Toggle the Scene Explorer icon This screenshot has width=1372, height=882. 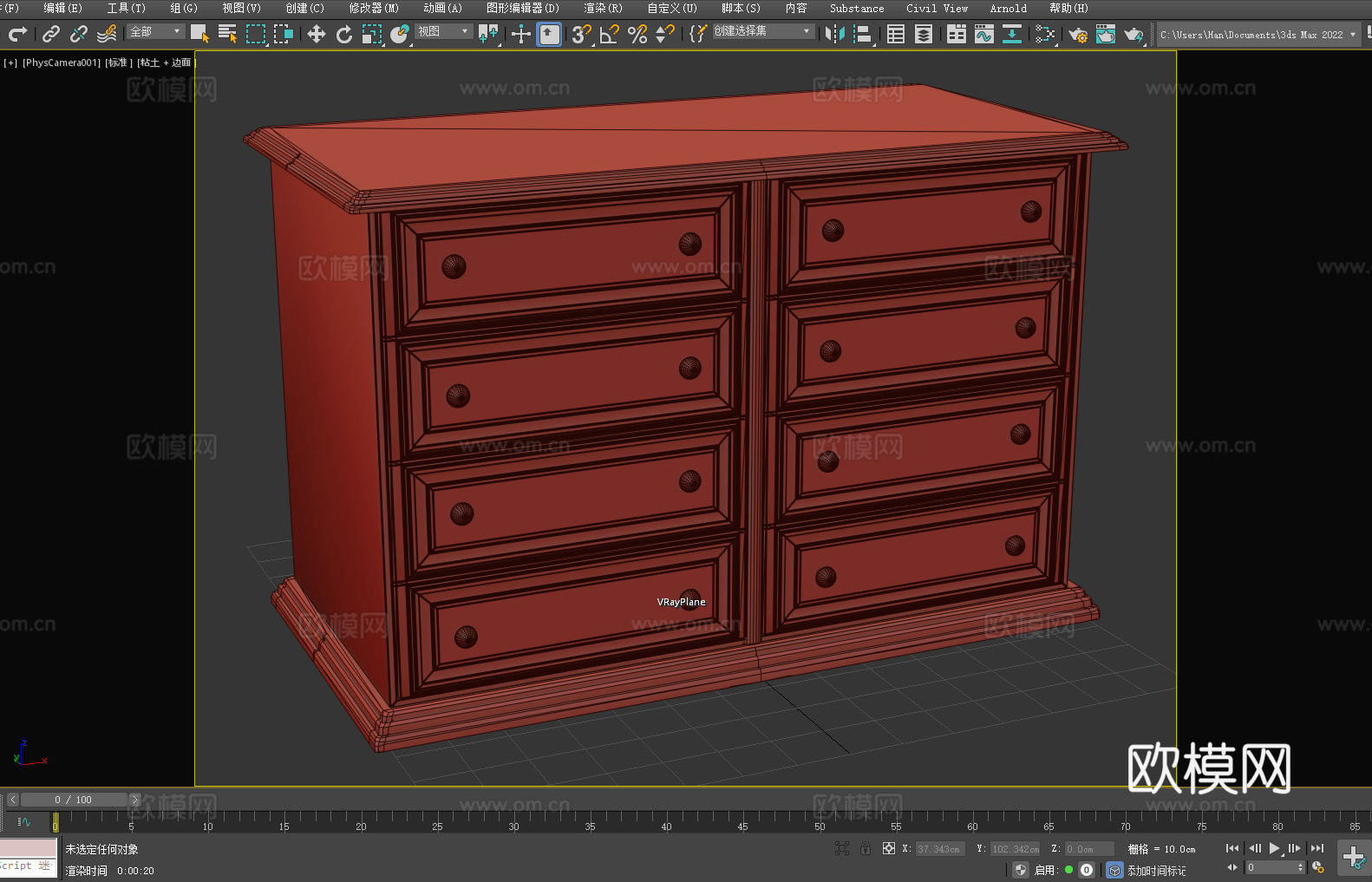[896, 34]
